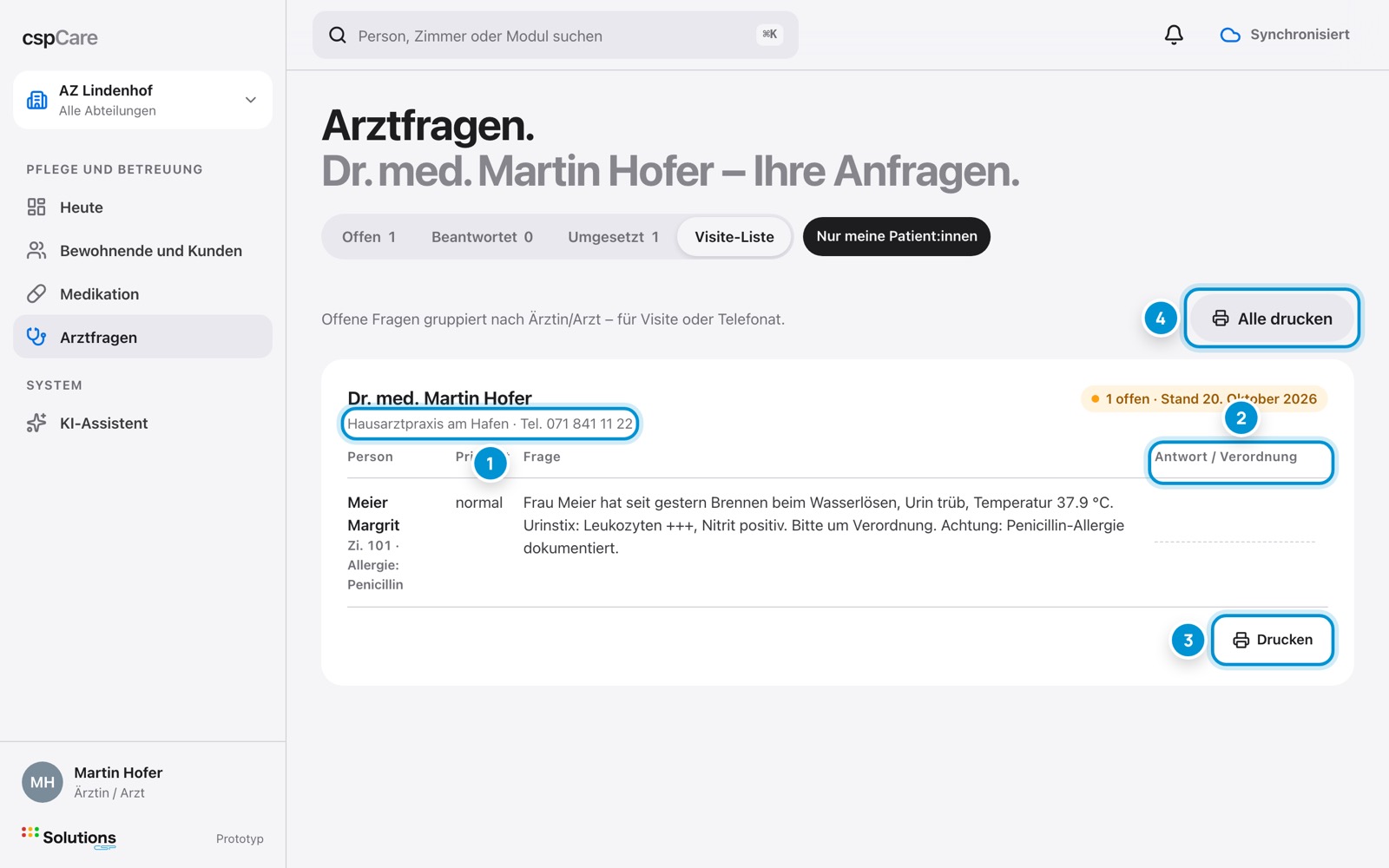The height and width of the screenshot is (868, 1389).
Task: Click the search magnifier icon
Action: [x=338, y=35]
